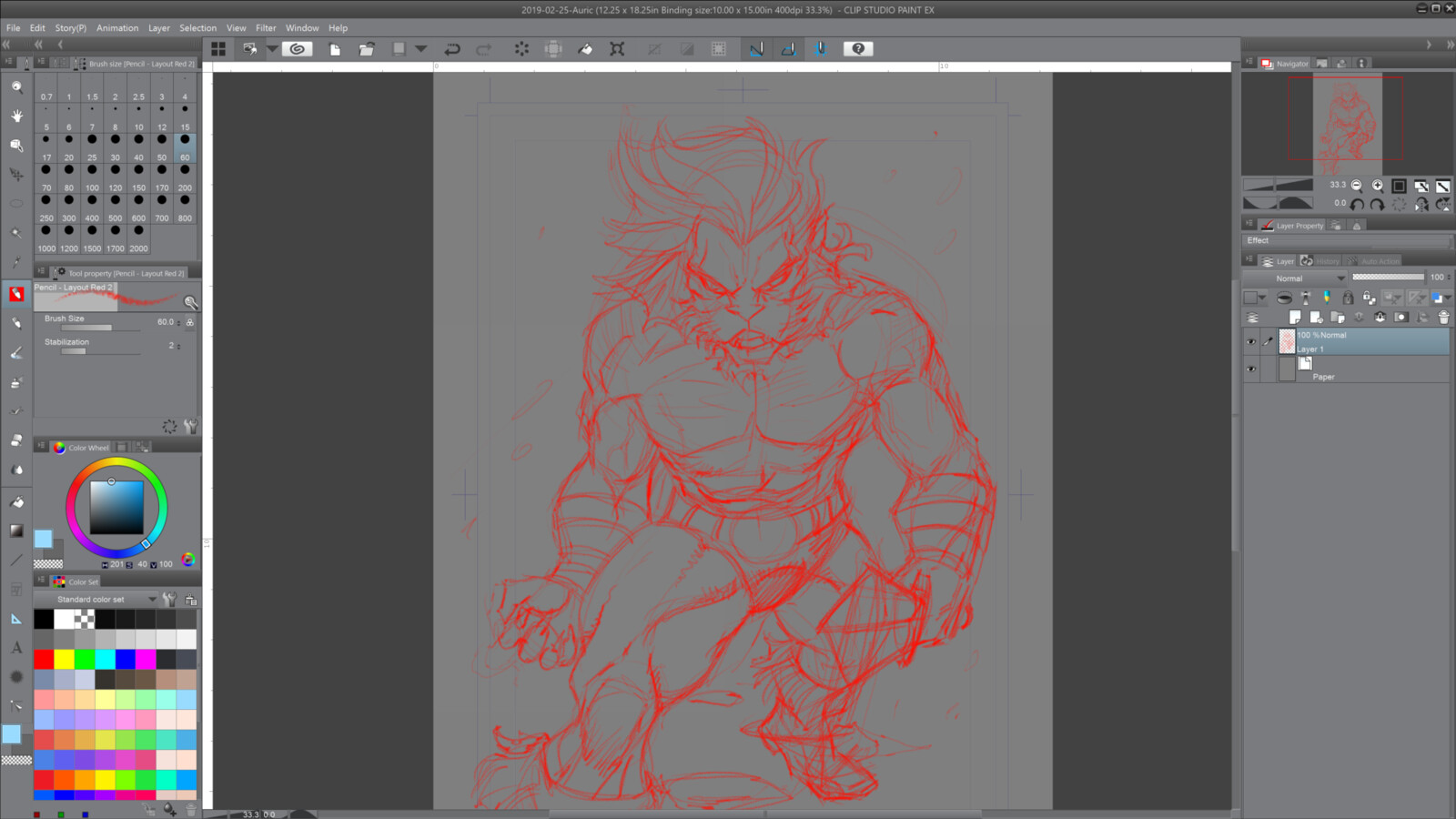Open the Edit menu
Screen dimensions: 1456x819
click(37, 28)
